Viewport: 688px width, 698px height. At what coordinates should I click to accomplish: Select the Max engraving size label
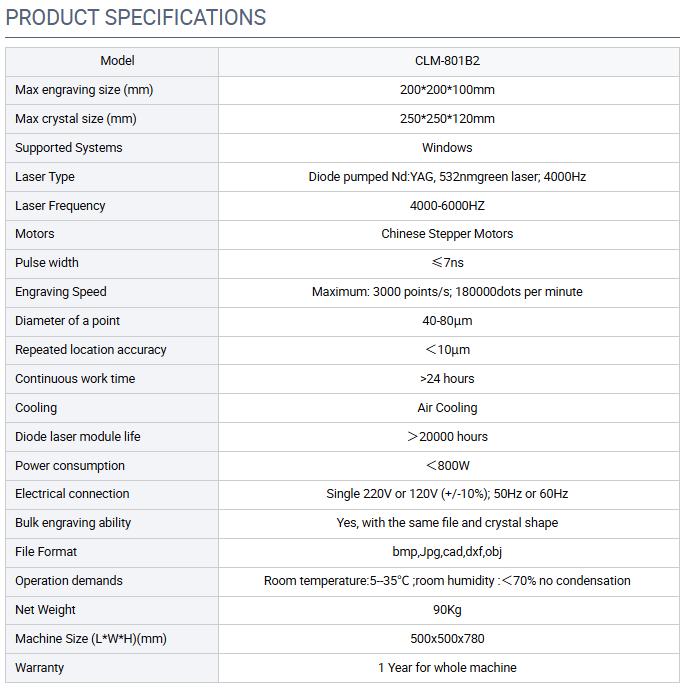pyautogui.click(x=84, y=90)
